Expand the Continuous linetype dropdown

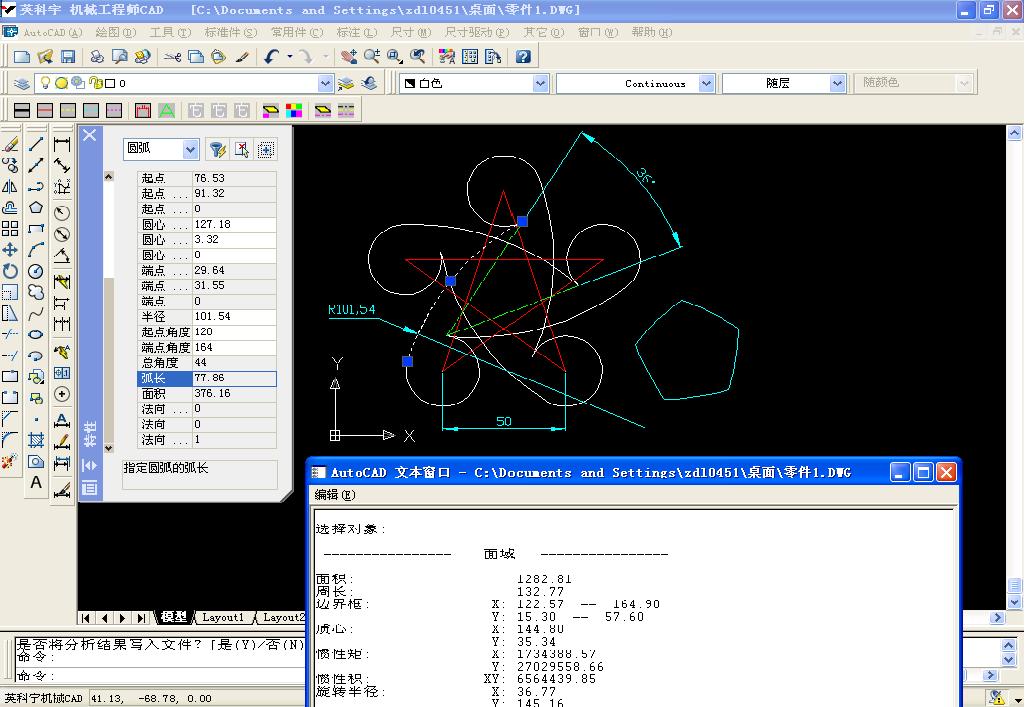tap(706, 84)
